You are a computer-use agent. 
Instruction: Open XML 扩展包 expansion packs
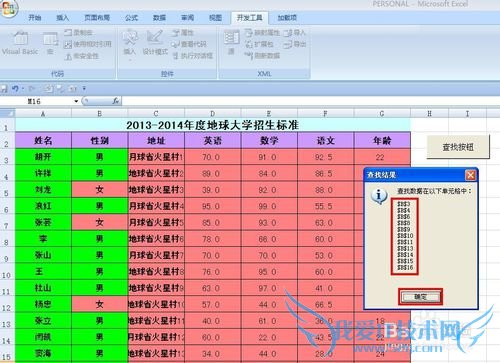tap(259, 44)
